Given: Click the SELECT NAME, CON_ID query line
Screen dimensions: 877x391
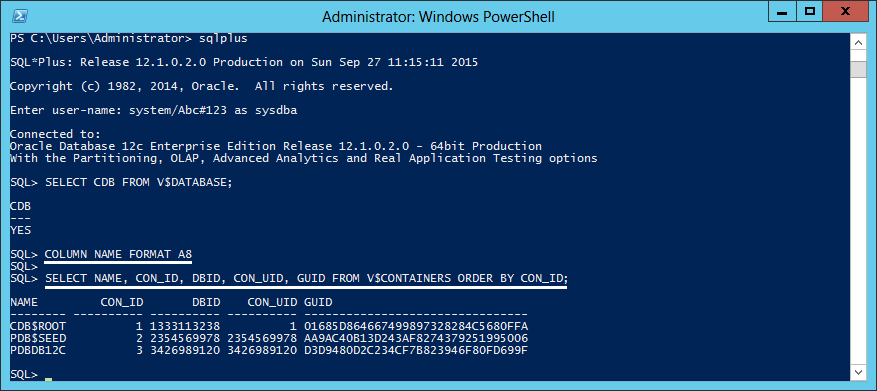Looking at the screenshot, I should tap(307, 278).
